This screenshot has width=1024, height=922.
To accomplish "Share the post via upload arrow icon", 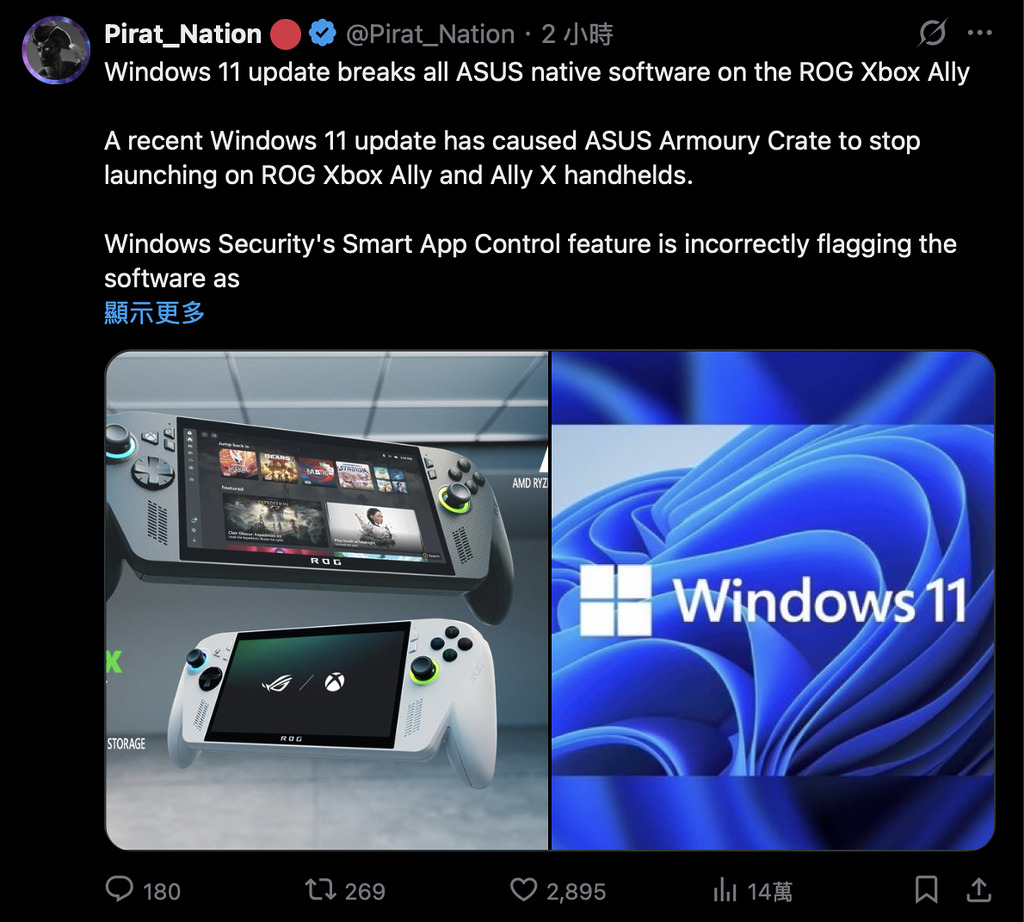I will pyautogui.click(x=978, y=889).
